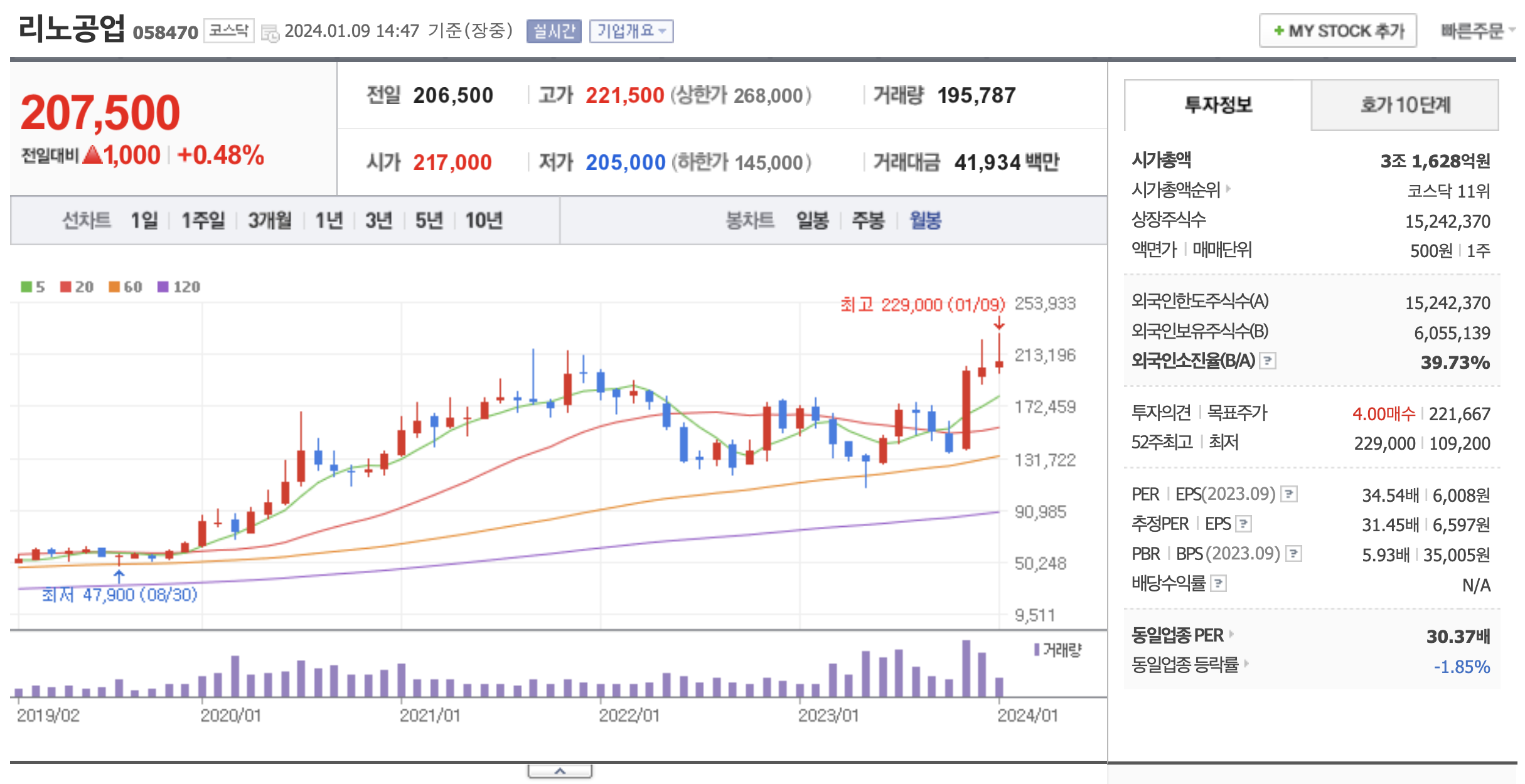Click the purple 120 moving average swatch

pyautogui.click(x=163, y=287)
